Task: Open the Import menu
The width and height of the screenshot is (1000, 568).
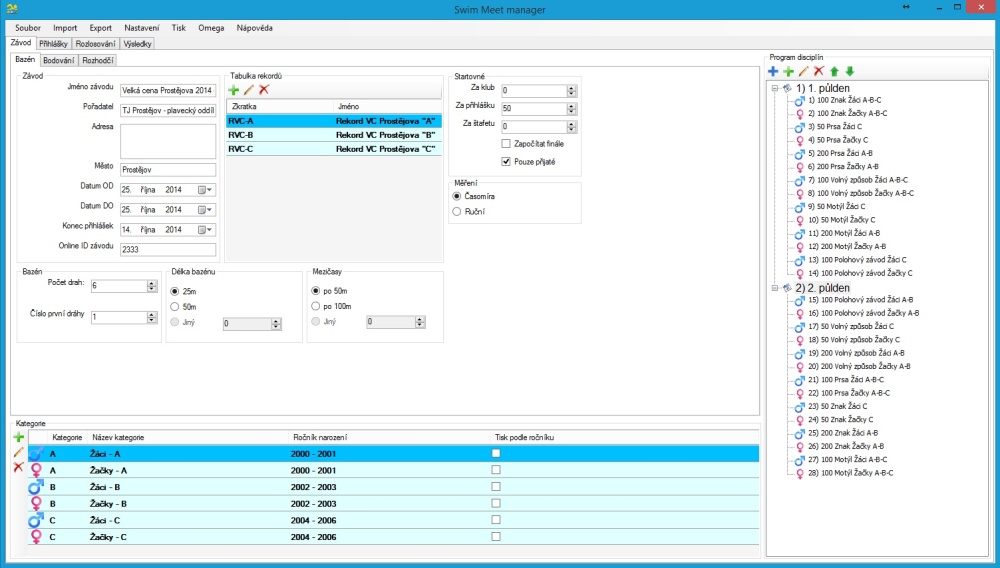Action: [x=65, y=28]
